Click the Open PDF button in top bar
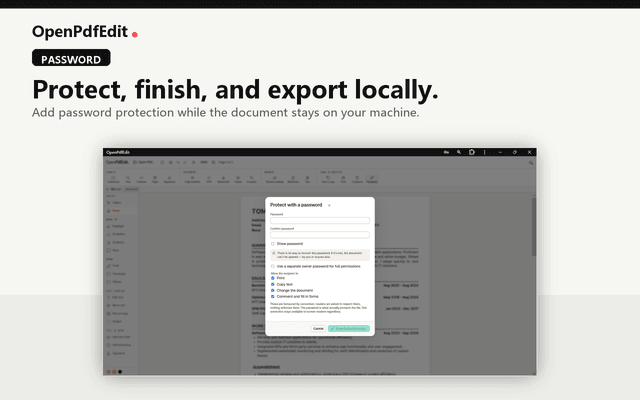This screenshot has height=400, width=640. coord(144,162)
